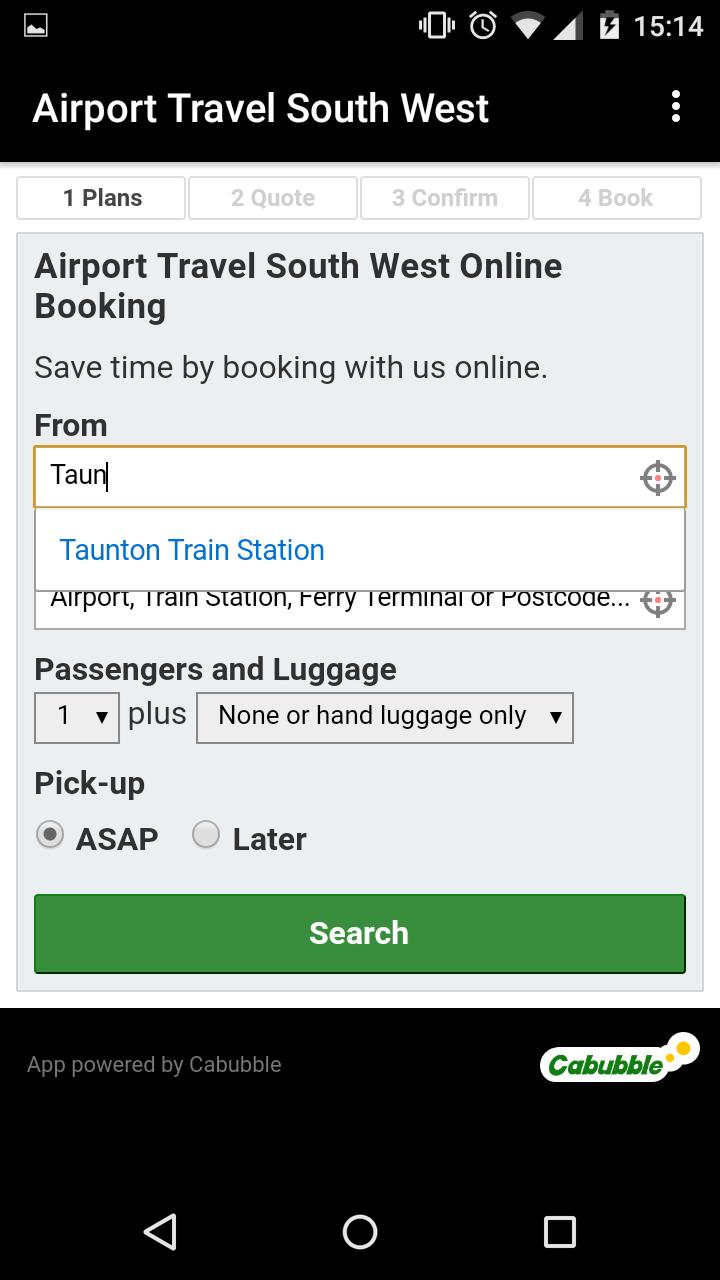This screenshot has height=1280, width=720.
Task: Open the three-dot overflow menu
Action: tap(676, 106)
